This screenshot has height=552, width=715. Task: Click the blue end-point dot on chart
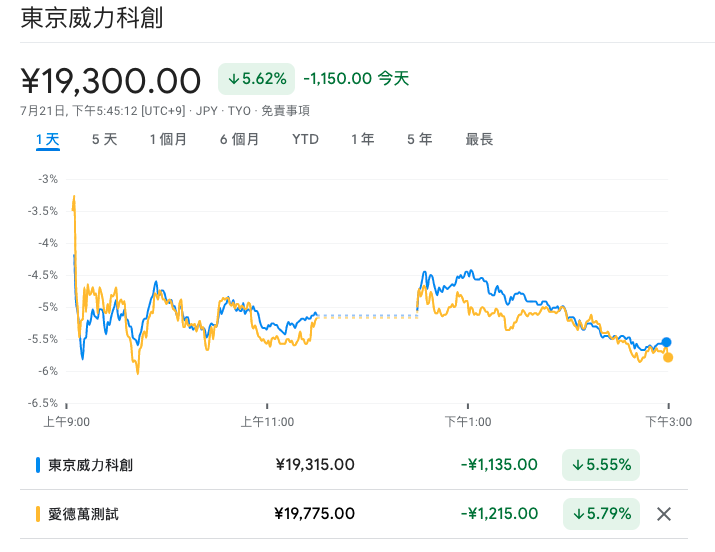[666, 342]
